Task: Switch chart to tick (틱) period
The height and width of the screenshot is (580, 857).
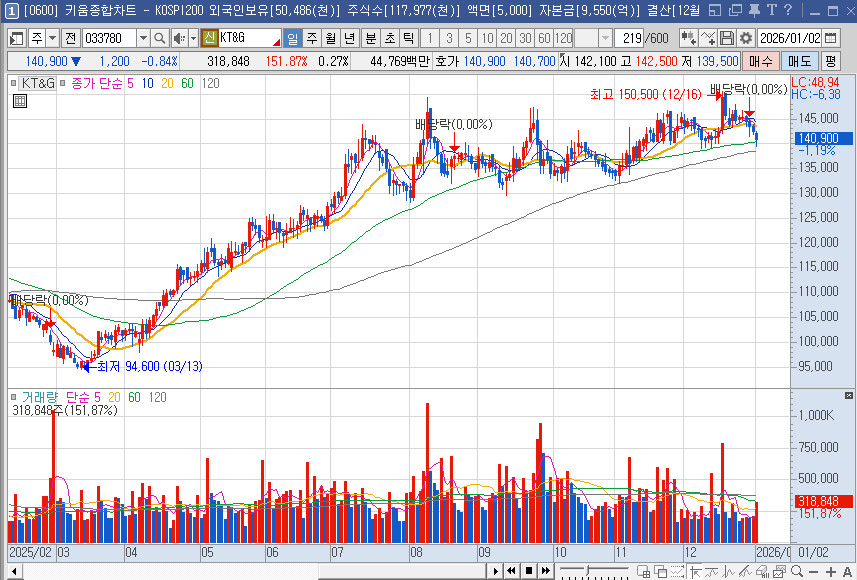Action: (x=409, y=38)
